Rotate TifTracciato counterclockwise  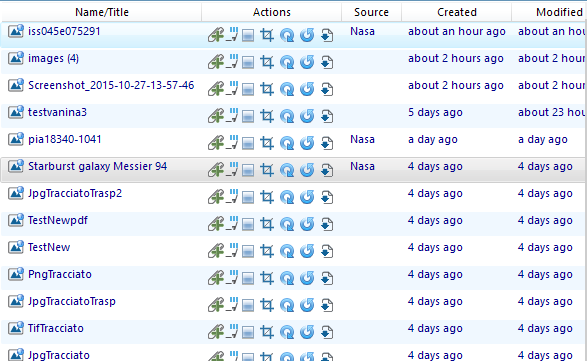(x=307, y=332)
